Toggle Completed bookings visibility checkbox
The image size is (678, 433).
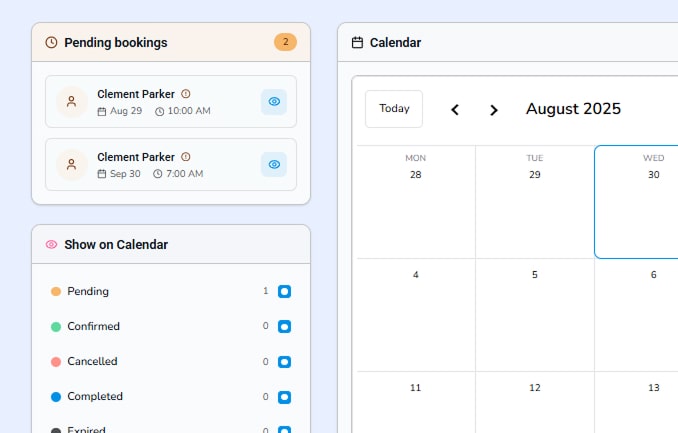pos(284,397)
